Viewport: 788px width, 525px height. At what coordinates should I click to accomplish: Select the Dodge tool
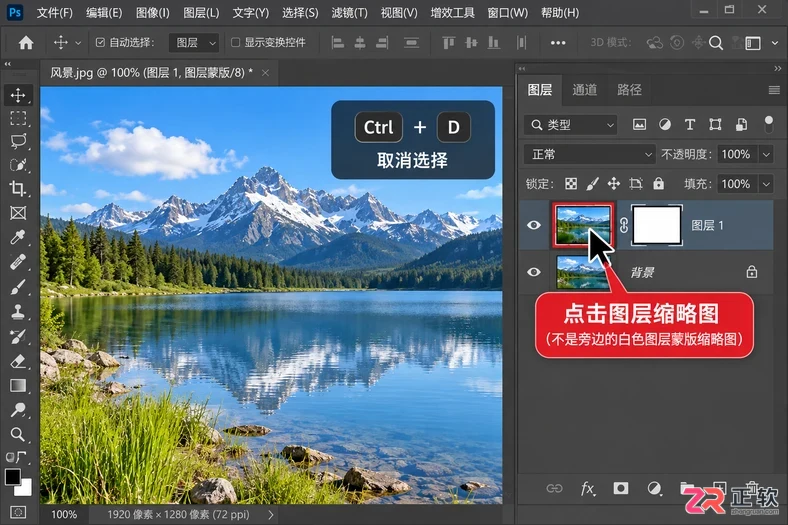[x=18, y=410]
